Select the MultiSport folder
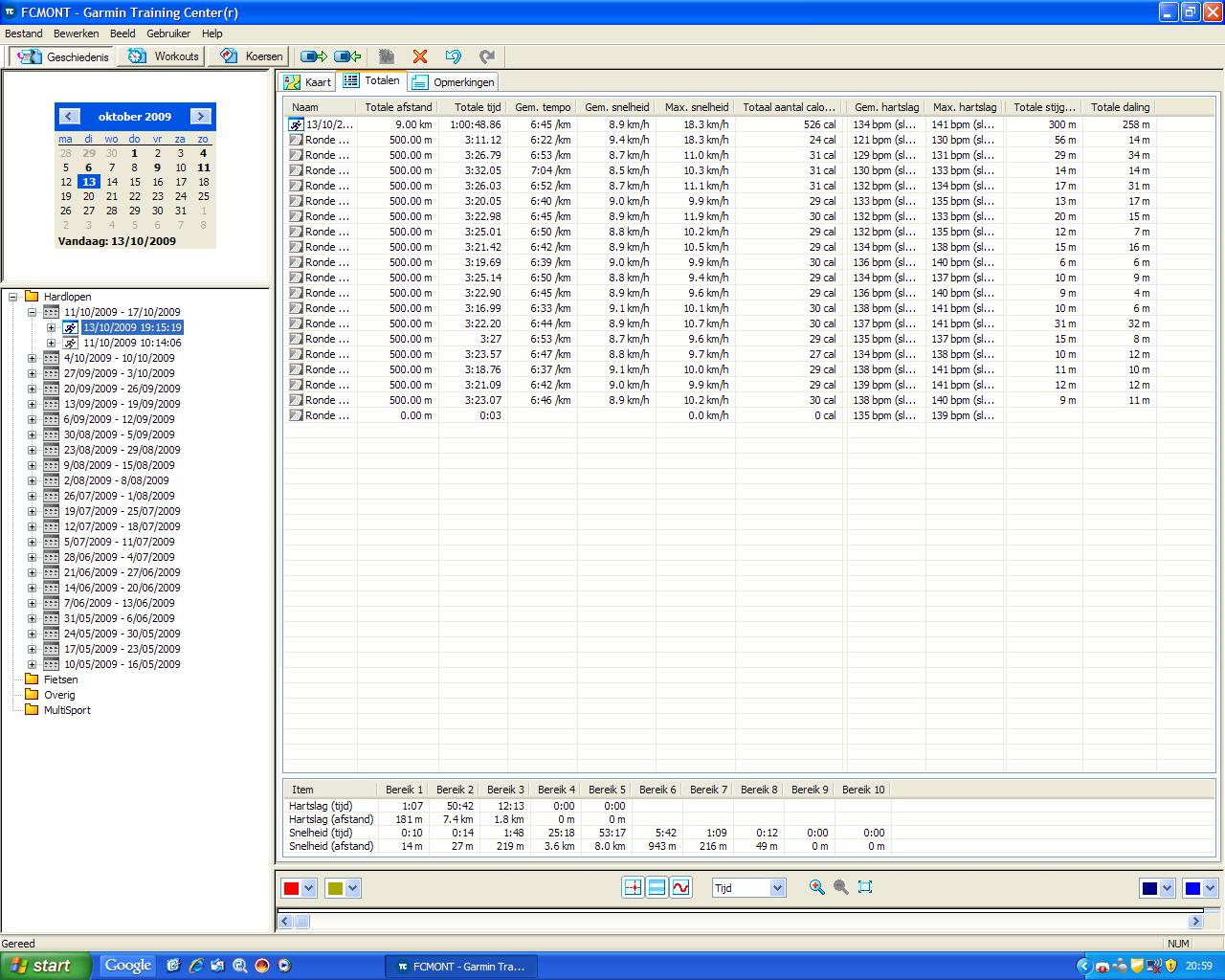Image resolution: width=1225 pixels, height=980 pixels. (67, 710)
